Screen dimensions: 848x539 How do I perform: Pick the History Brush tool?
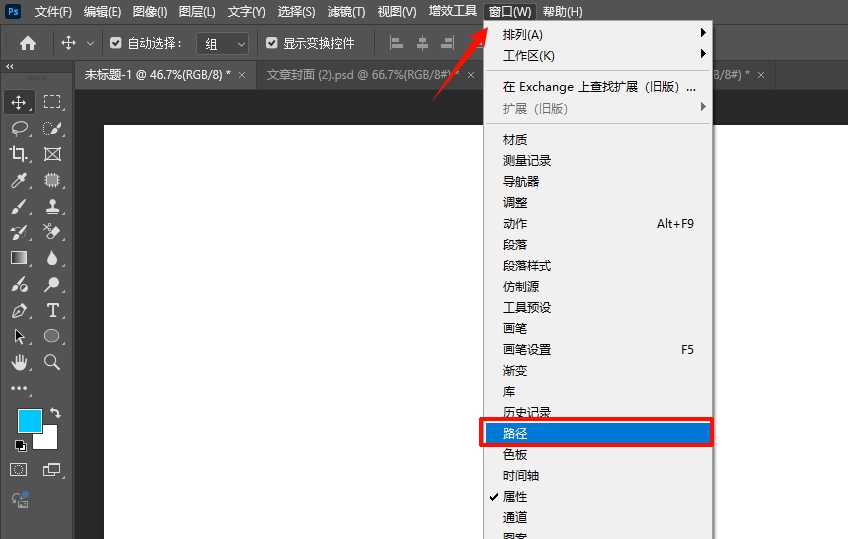19,232
